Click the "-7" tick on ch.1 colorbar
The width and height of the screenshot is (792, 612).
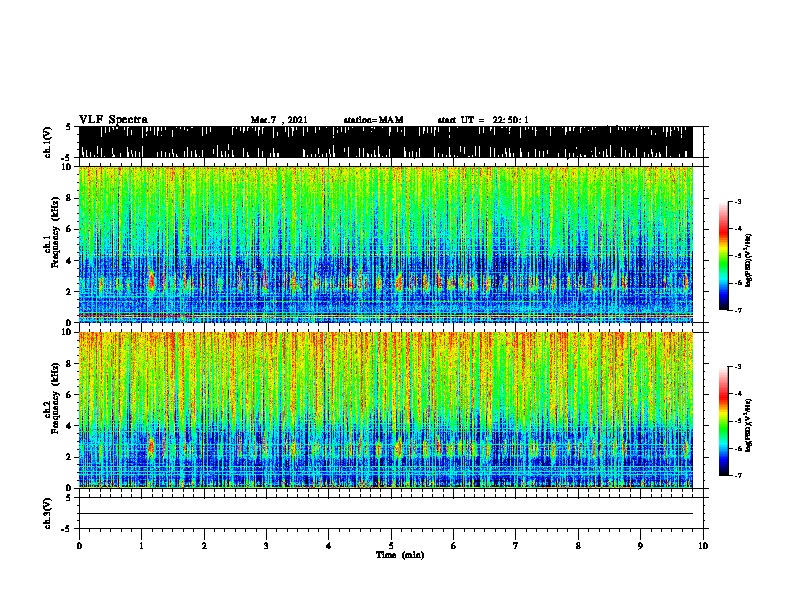point(737,310)
